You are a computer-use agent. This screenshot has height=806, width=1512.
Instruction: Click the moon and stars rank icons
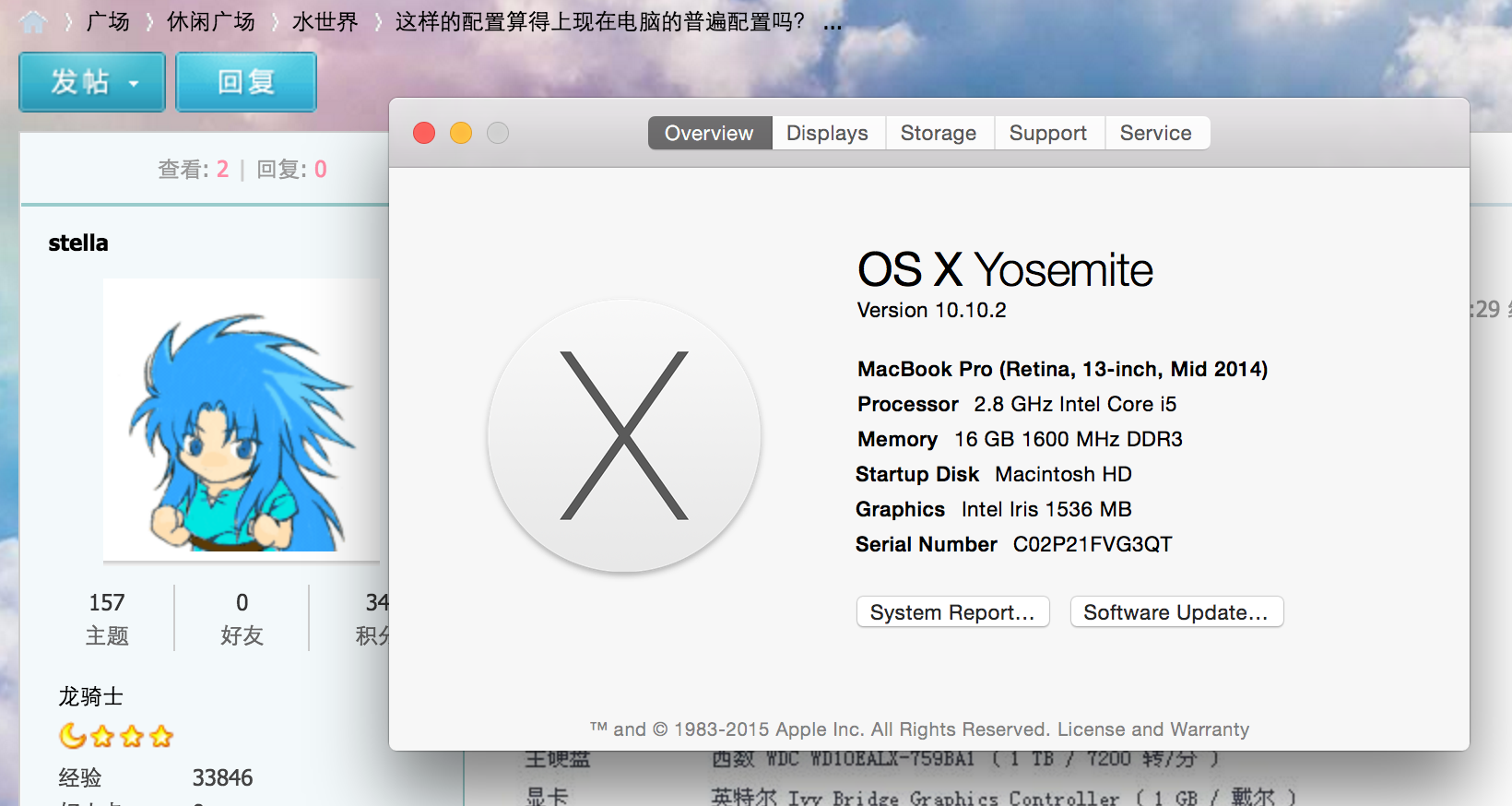[x=116, y=736]
